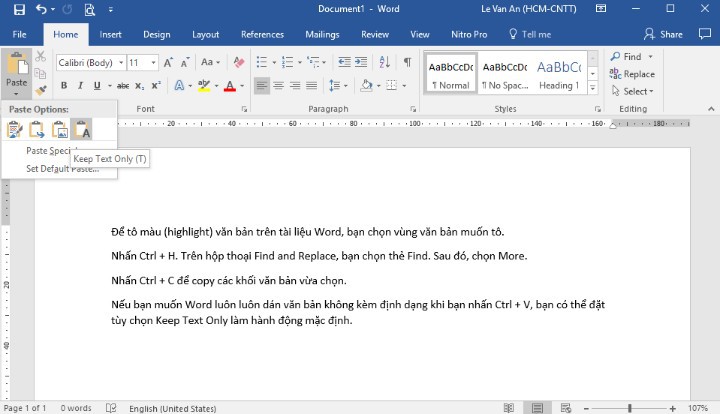Sort the selected text alphabetically
Viewport: 720px width, 414px height.
[x=385, y=62]
